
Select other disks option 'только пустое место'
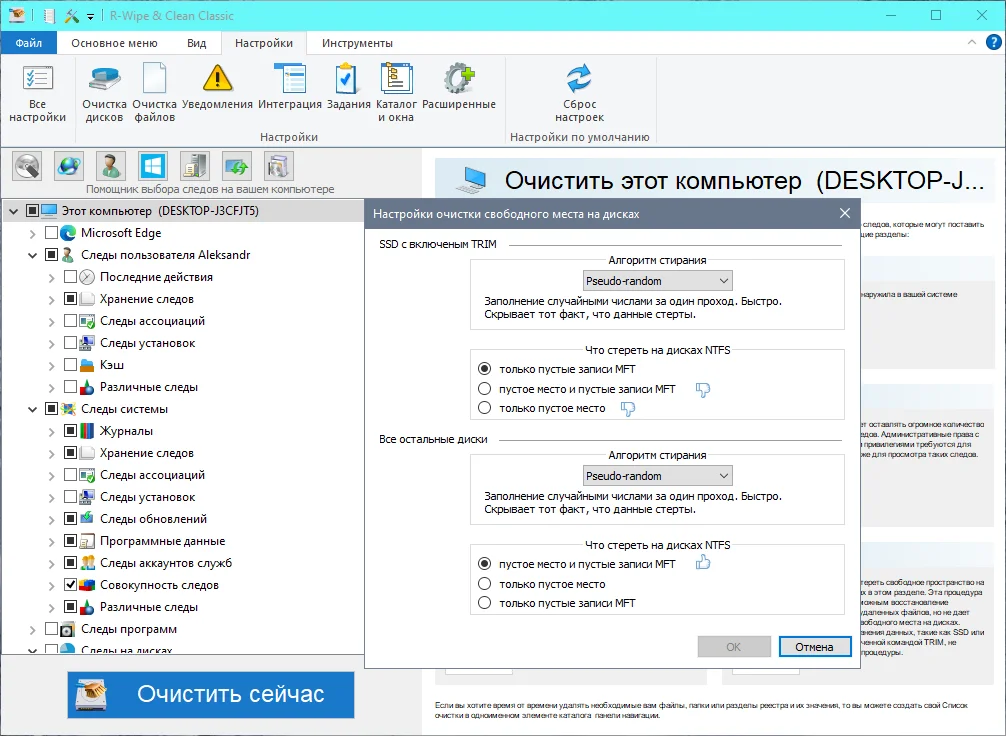click(484, 584)
